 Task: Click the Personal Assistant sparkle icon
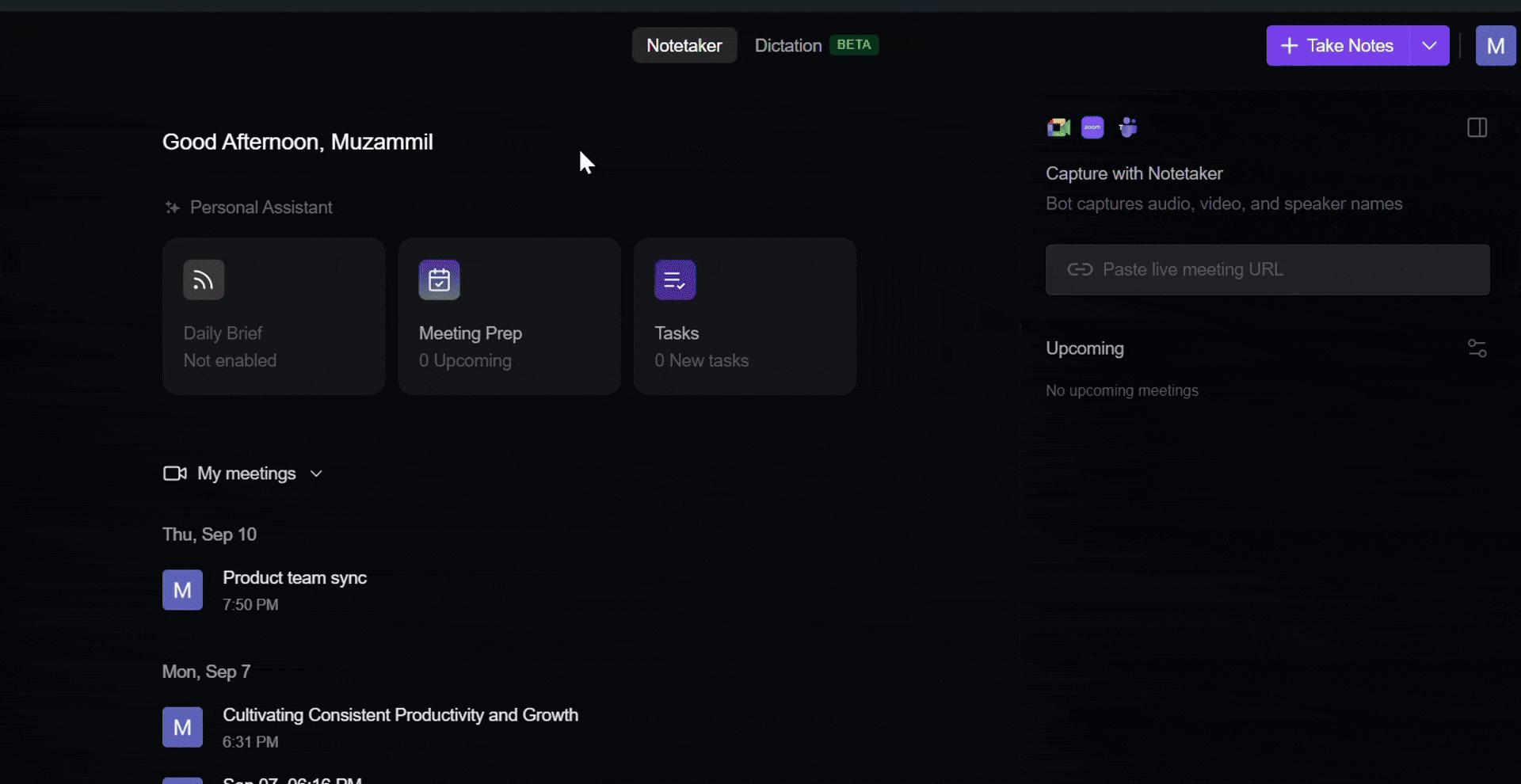click(x=172, y=207)
